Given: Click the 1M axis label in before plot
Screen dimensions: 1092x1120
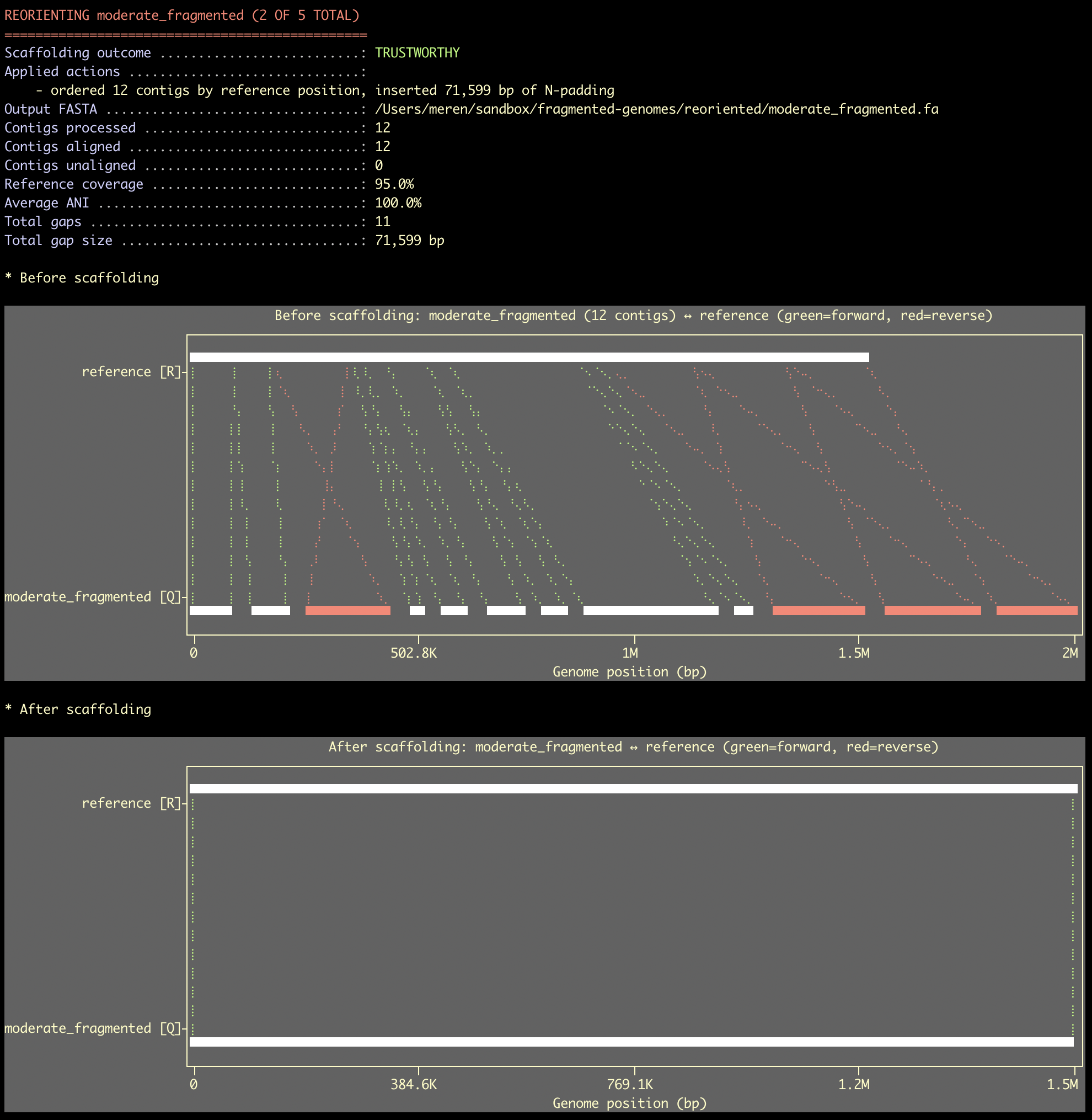Looking at the screenshot, I should tap(630, 653).
